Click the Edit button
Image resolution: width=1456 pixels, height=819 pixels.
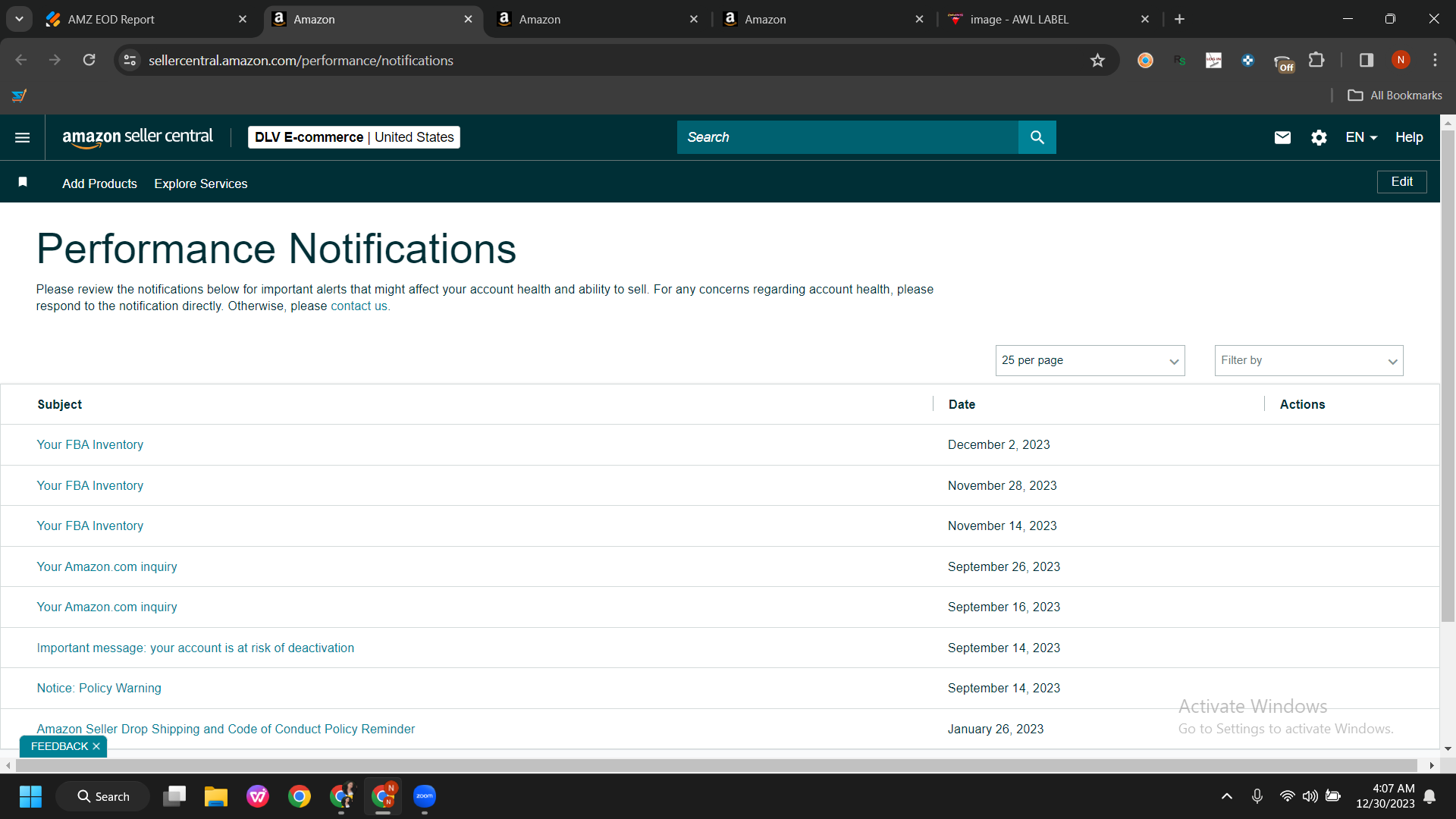pos(1401,181)
